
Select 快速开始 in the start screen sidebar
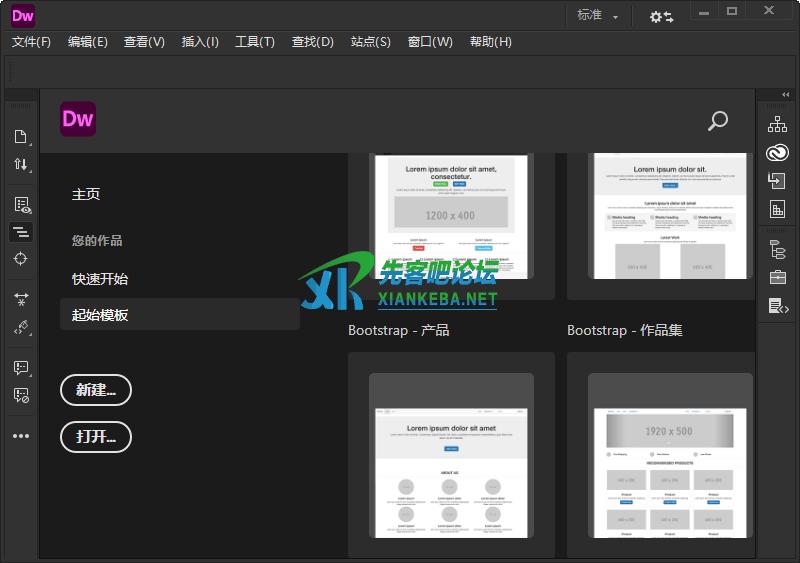tap(100, 279)
